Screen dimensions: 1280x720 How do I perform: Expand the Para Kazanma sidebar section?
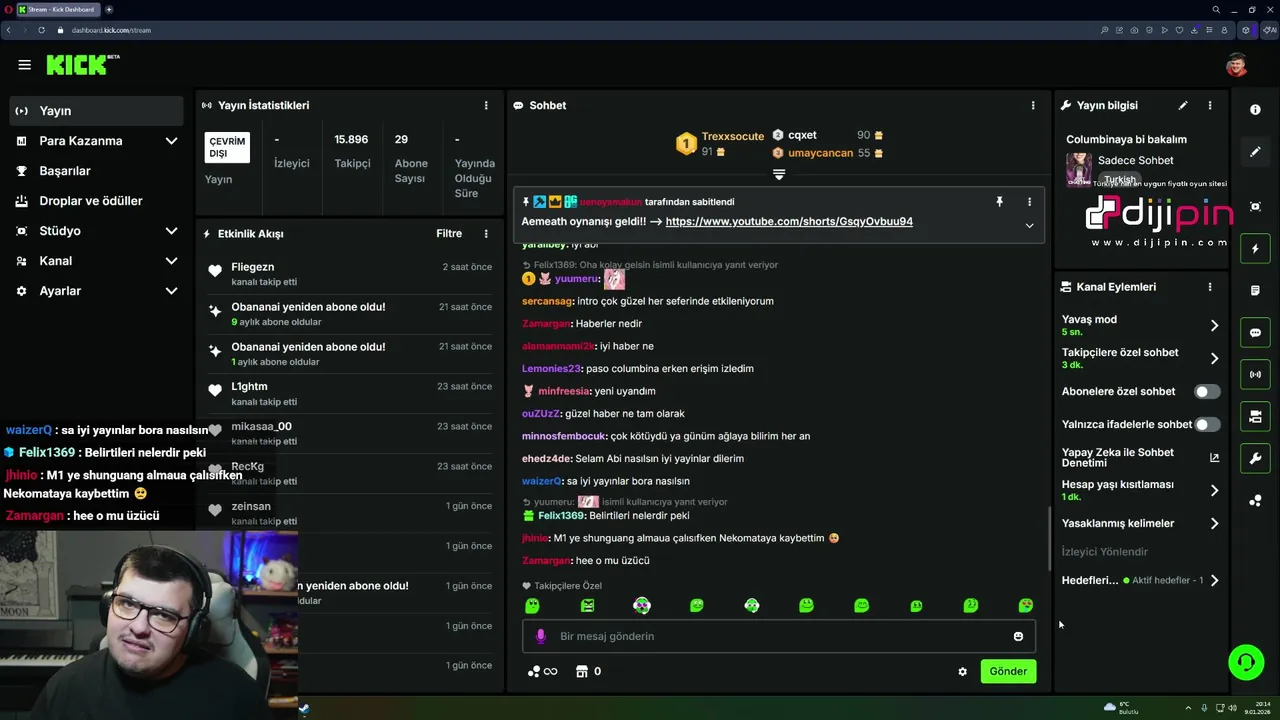[171, 141]
